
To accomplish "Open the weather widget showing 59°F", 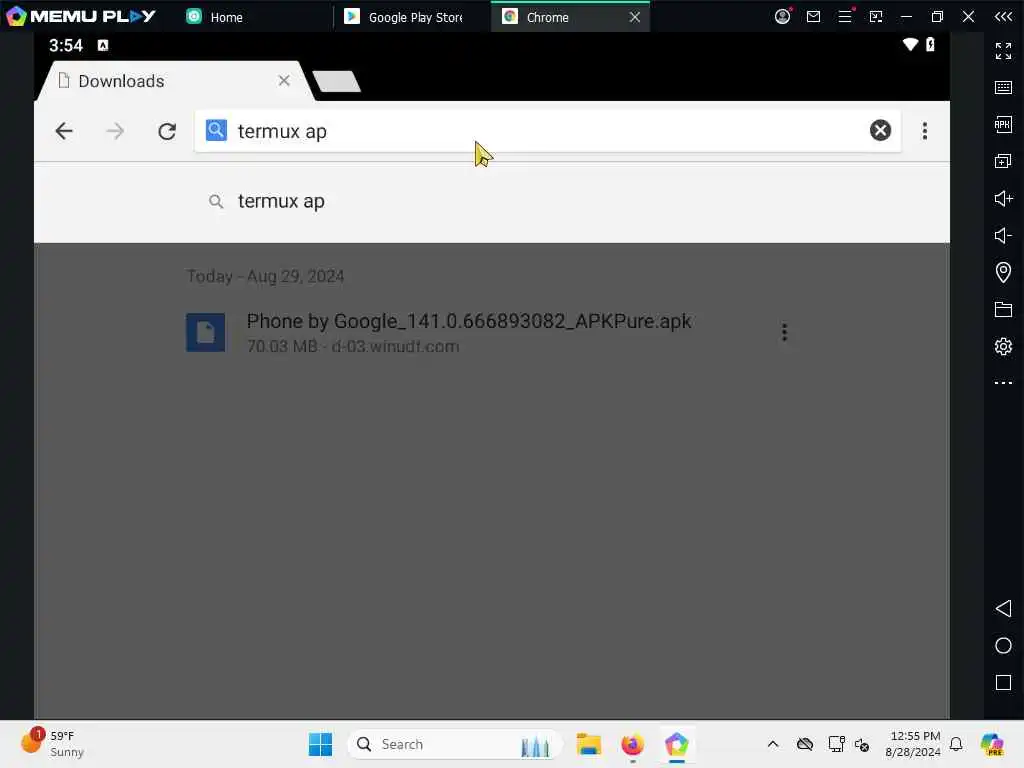I will (x=54, y=744).
